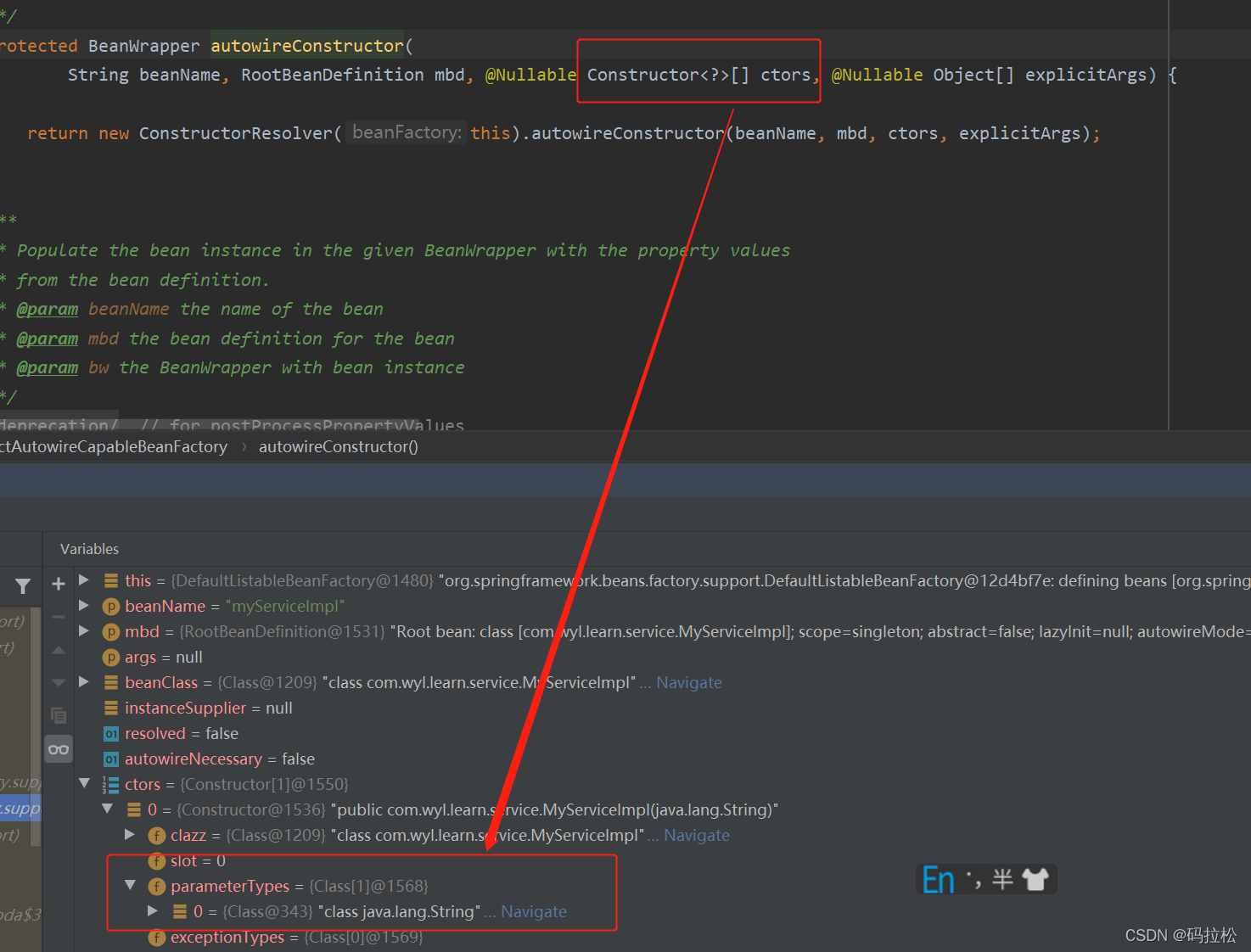
Task: Add a new watch with plus icon
Action: [x=59, y=584]
